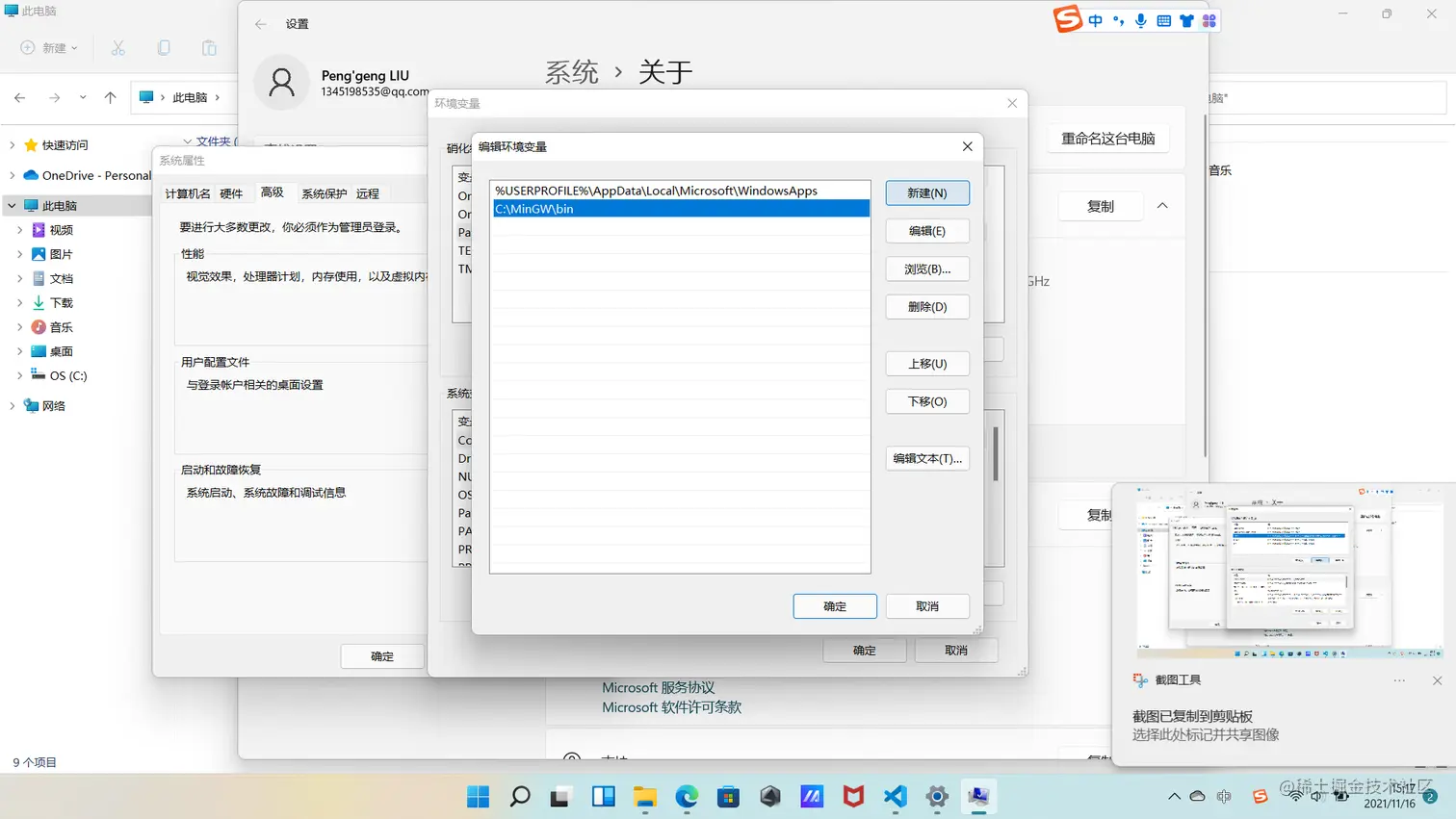Viewport: 1456px width, 819px height.
Task: Open Sogou skin settings via shirt icon
Action: pos(1185,19)
